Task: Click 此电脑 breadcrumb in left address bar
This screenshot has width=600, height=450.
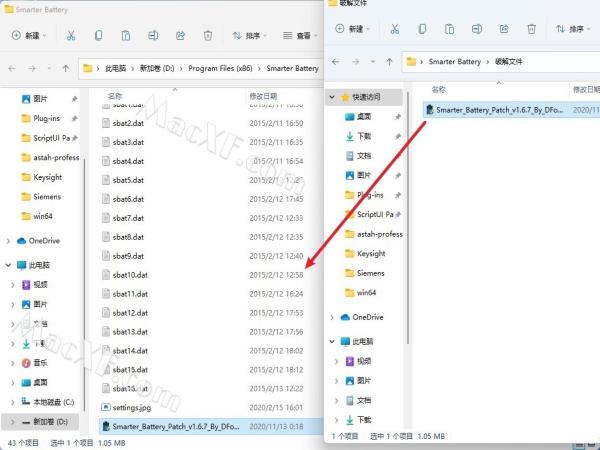Action: (116, 68)
